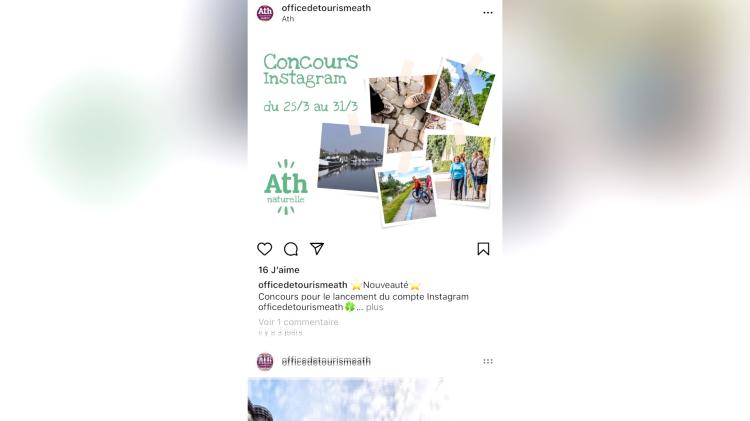Screen dimensions: 750x421
Task: Tap Ath profile avatar on second post
Action: click(x=265, y=362)
